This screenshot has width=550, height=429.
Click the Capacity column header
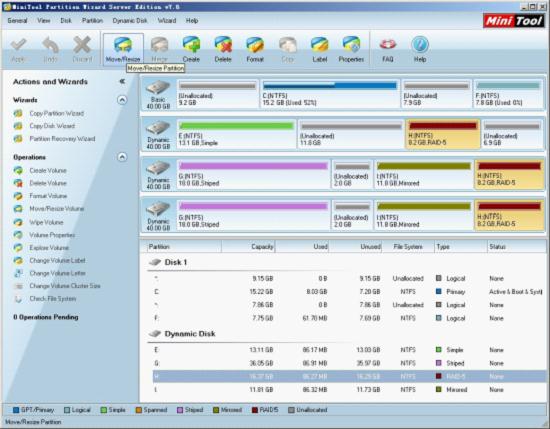click(248, 247)
